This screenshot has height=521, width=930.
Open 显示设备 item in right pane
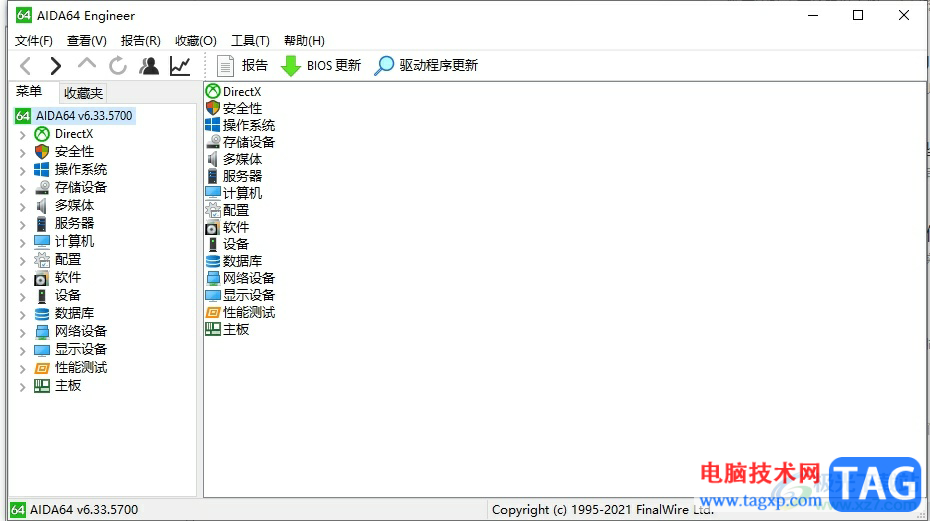[240, 296]
